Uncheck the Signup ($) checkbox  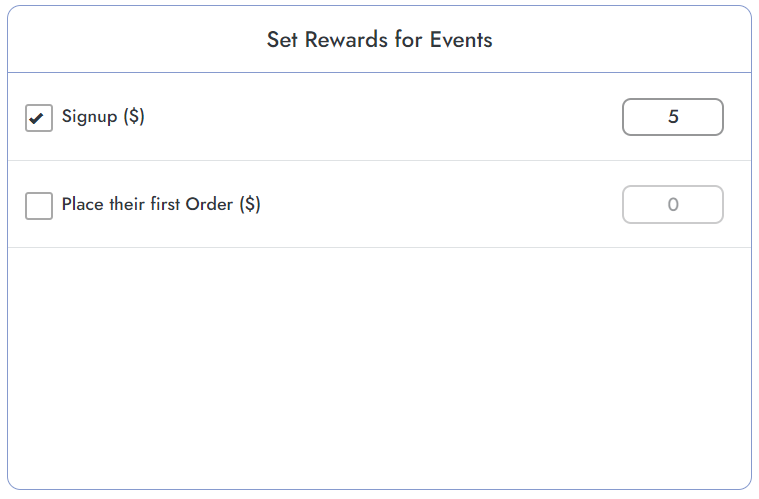(39, 118)
